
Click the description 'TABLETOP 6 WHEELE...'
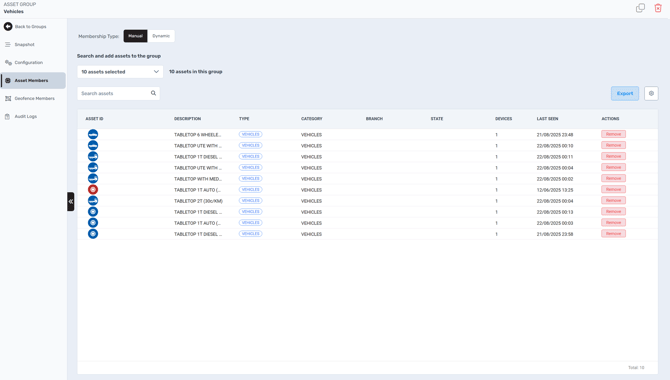coord(197,135)
